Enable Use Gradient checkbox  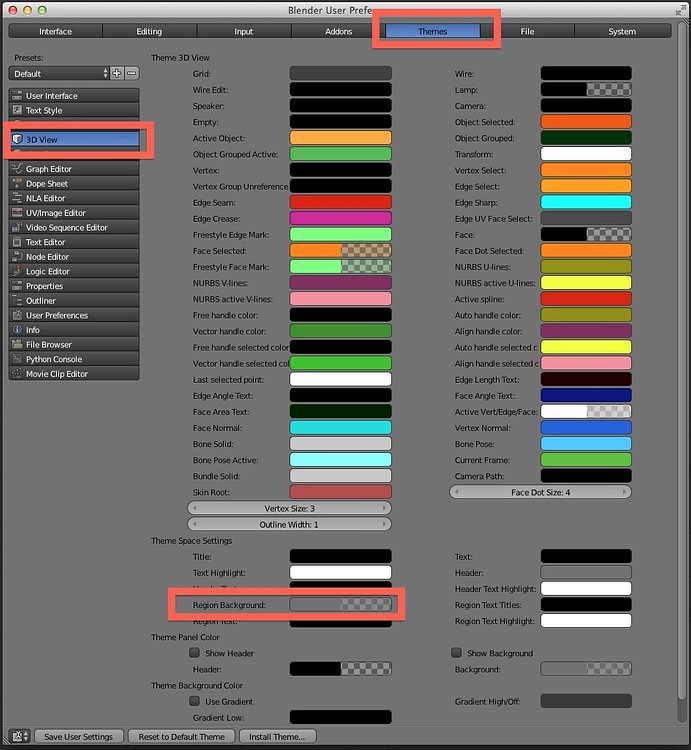coord(194,701)
